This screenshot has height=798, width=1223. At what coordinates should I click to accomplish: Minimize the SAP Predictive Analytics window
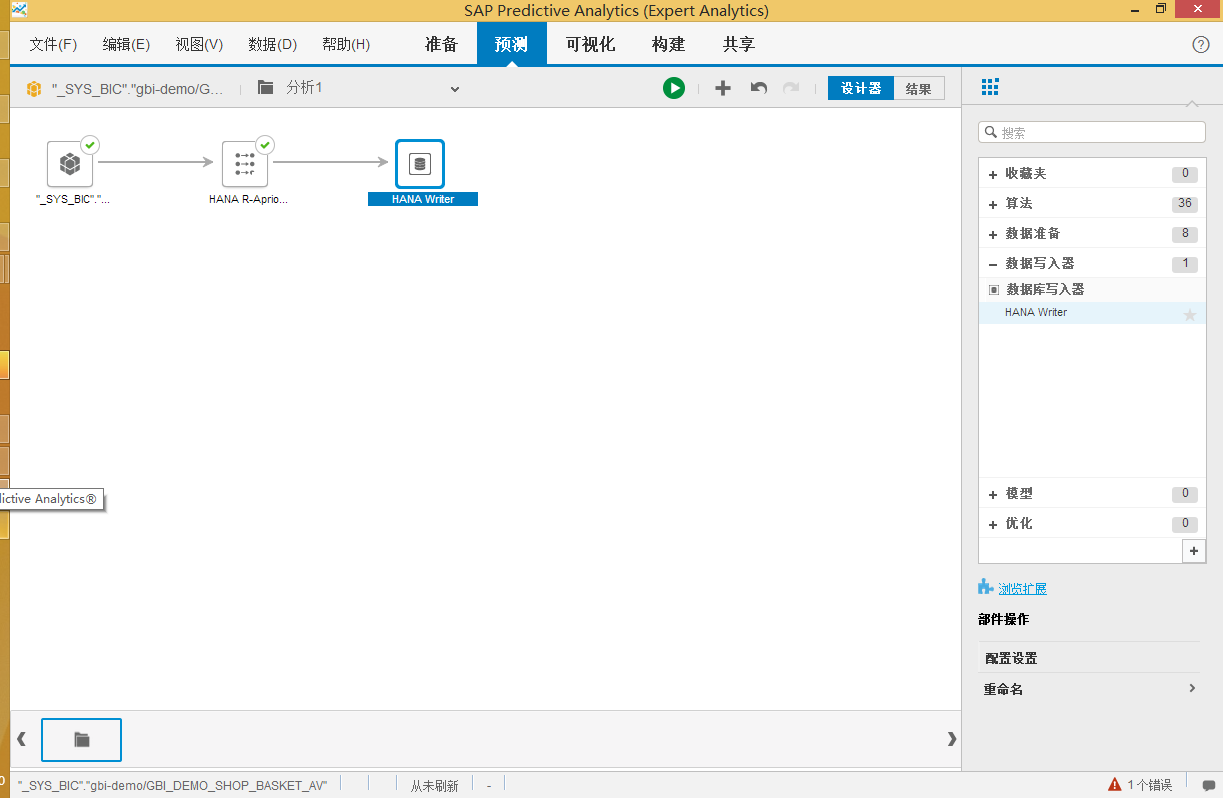[x=1133, y=9]
